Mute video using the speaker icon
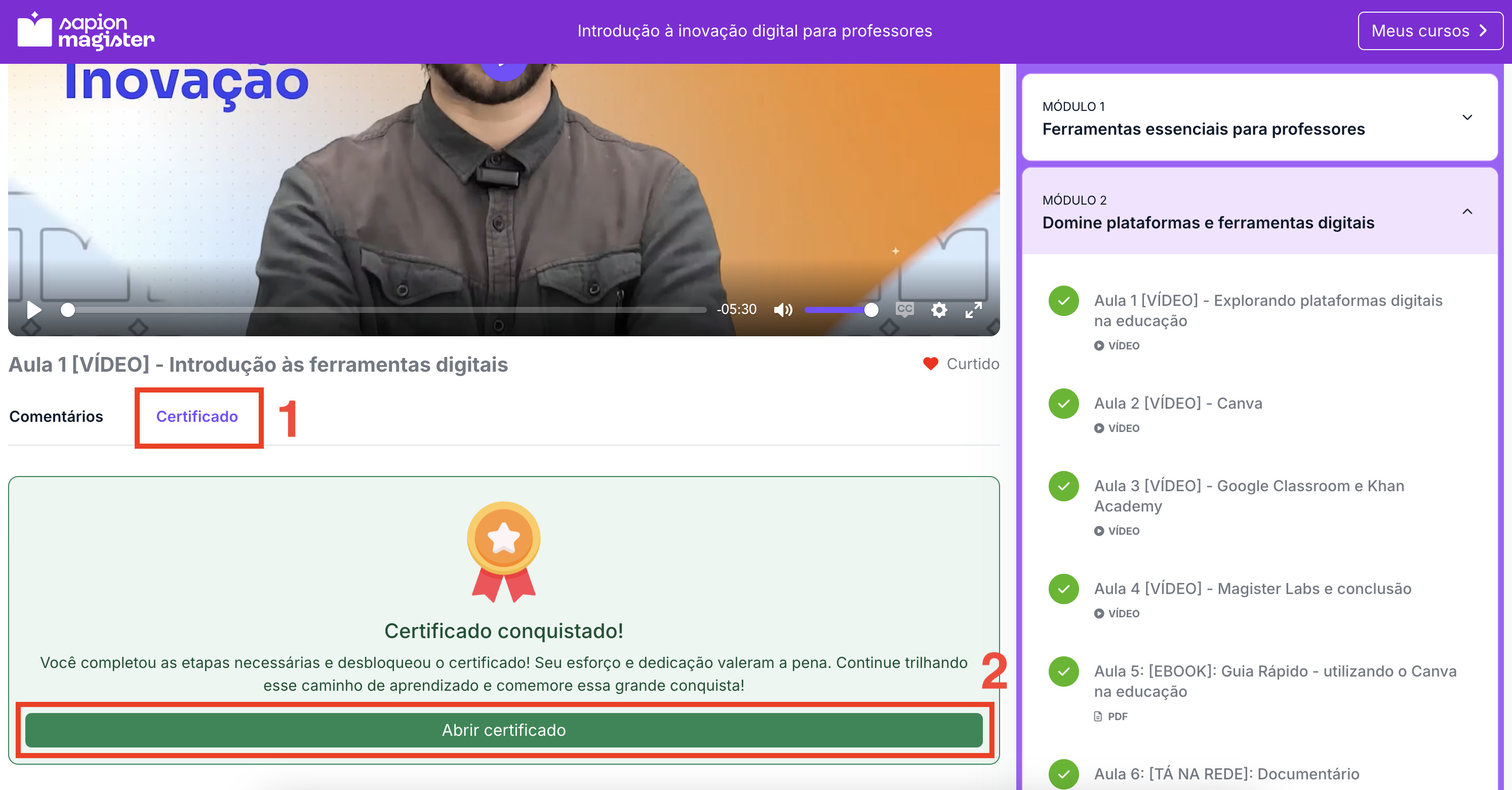This screenshot has width=1512, height=790. pyautogui.click(x=782, y=309)
